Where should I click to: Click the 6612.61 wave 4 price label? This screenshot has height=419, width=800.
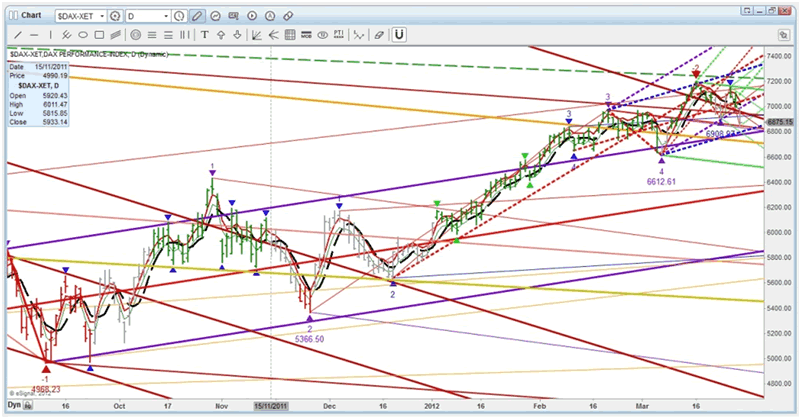tap(661, 181)
